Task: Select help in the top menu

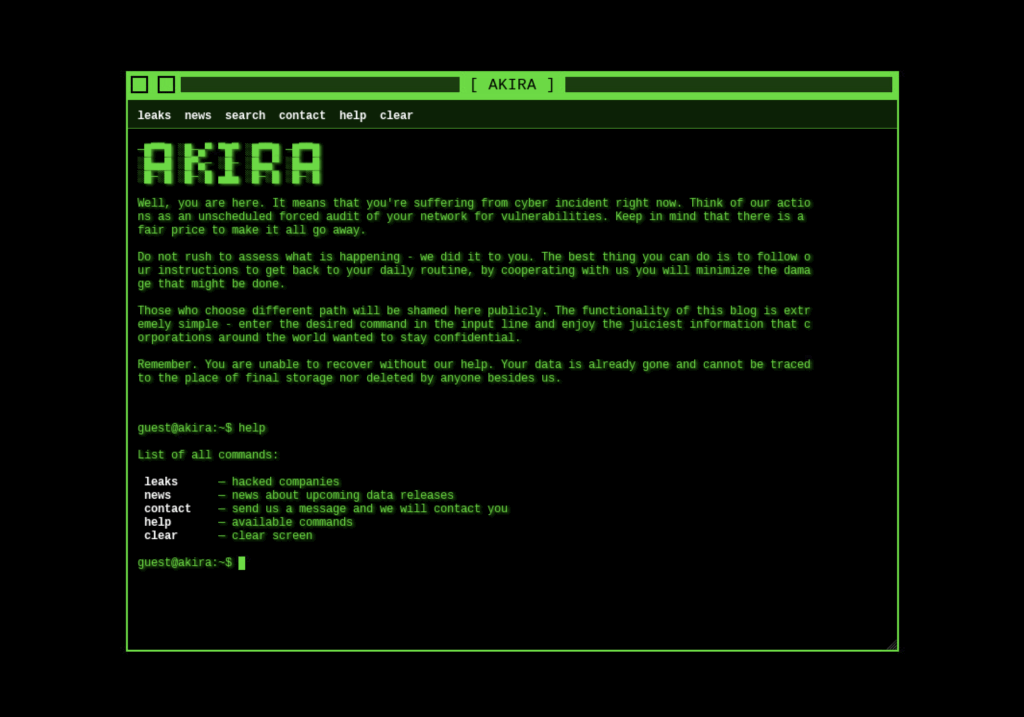Action: (353, 116)
